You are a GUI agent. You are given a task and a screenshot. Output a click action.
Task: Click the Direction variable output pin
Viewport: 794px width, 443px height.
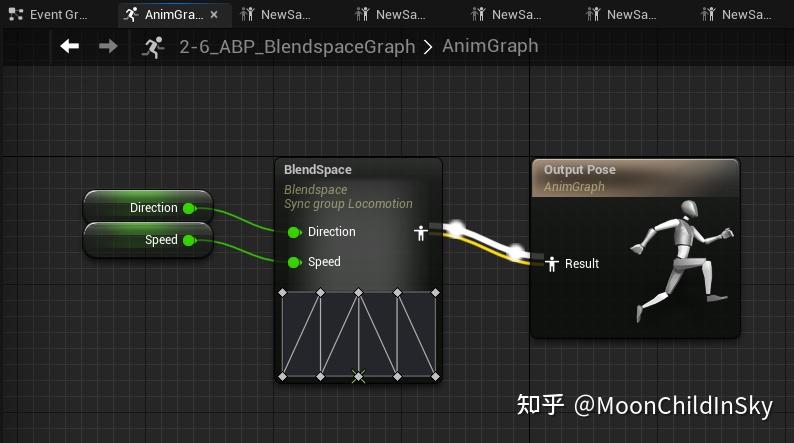click(189, 208)
